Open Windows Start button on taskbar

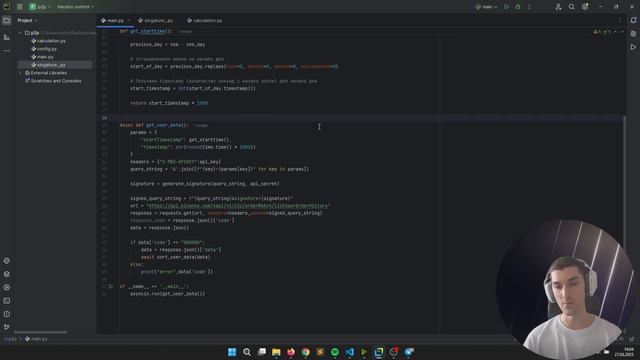(x=232, y=352)
